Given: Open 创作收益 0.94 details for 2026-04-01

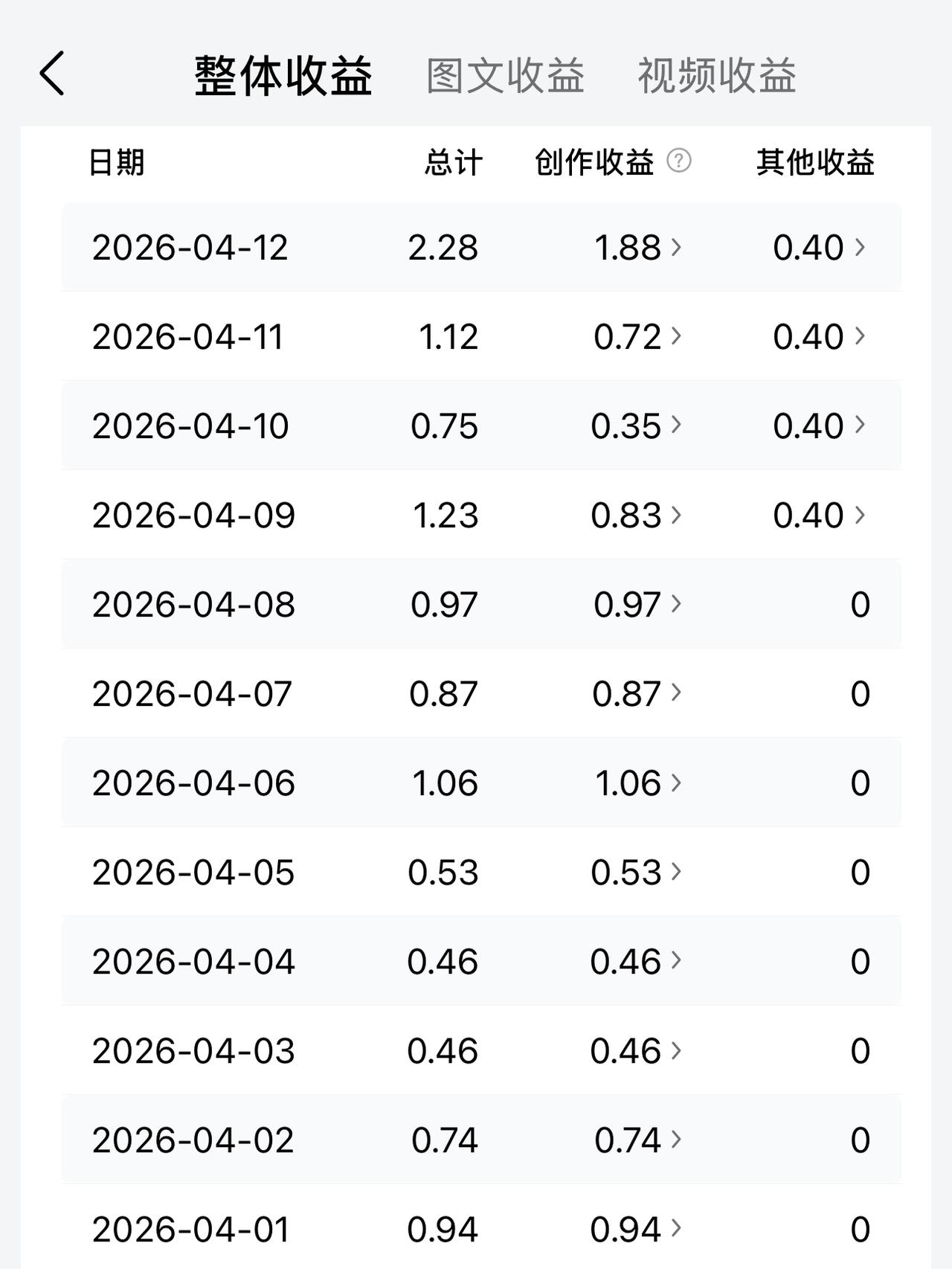Looking at the screenshot, I should point(638,1229).
